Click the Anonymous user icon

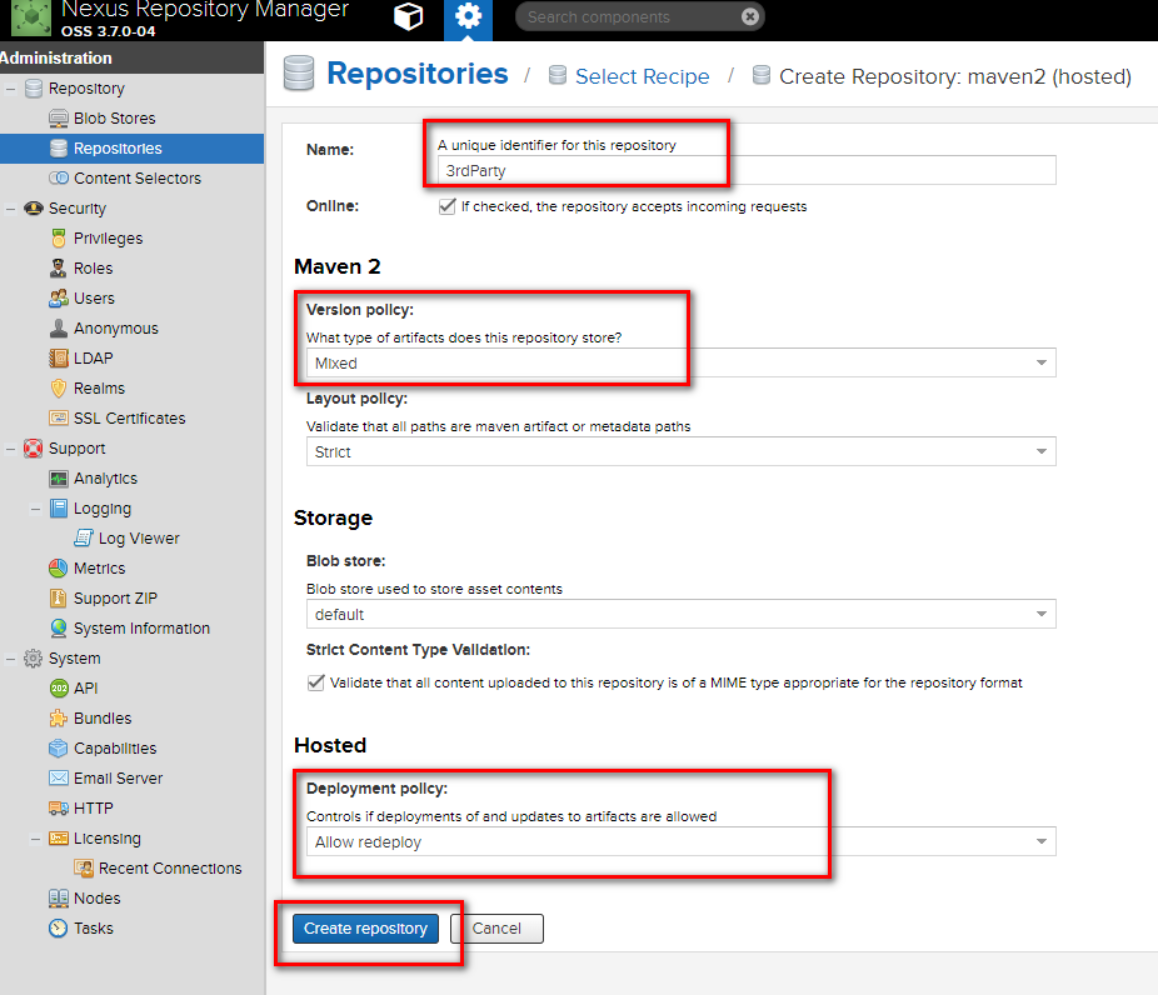58,328
